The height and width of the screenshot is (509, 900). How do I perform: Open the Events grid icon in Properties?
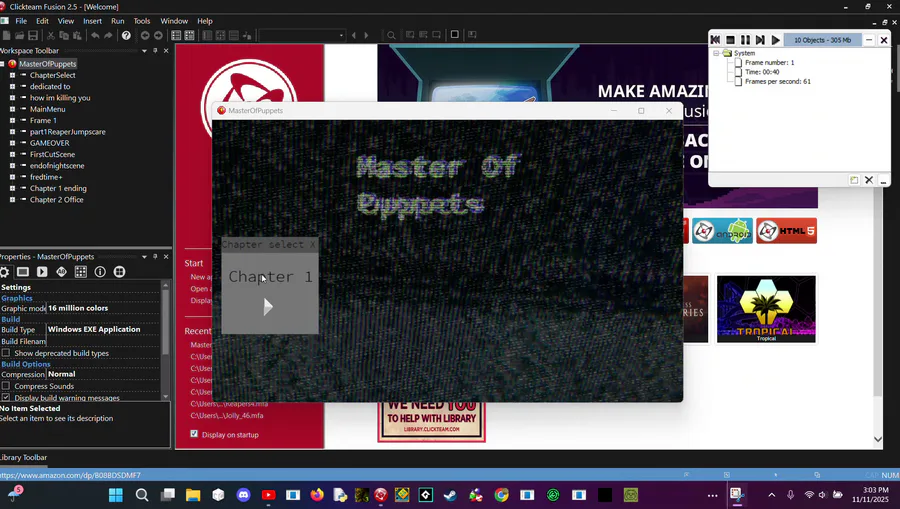pos(81,272)
